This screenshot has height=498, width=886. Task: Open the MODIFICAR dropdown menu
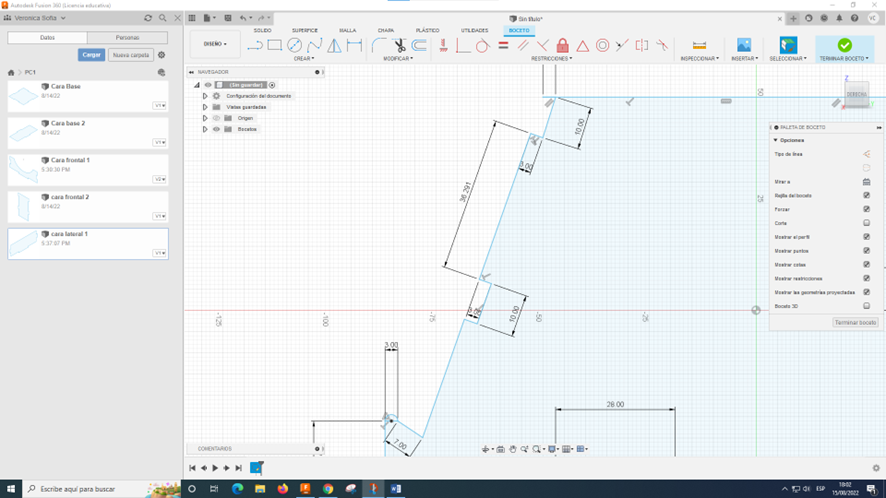pos(398,59)
